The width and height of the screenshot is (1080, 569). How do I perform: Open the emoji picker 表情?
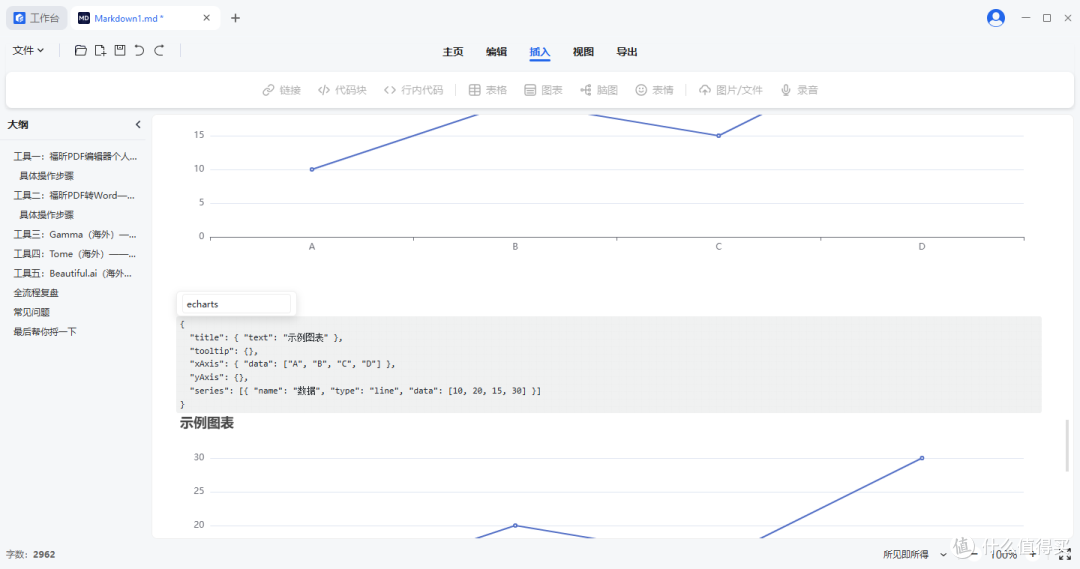tap(654, 90)
